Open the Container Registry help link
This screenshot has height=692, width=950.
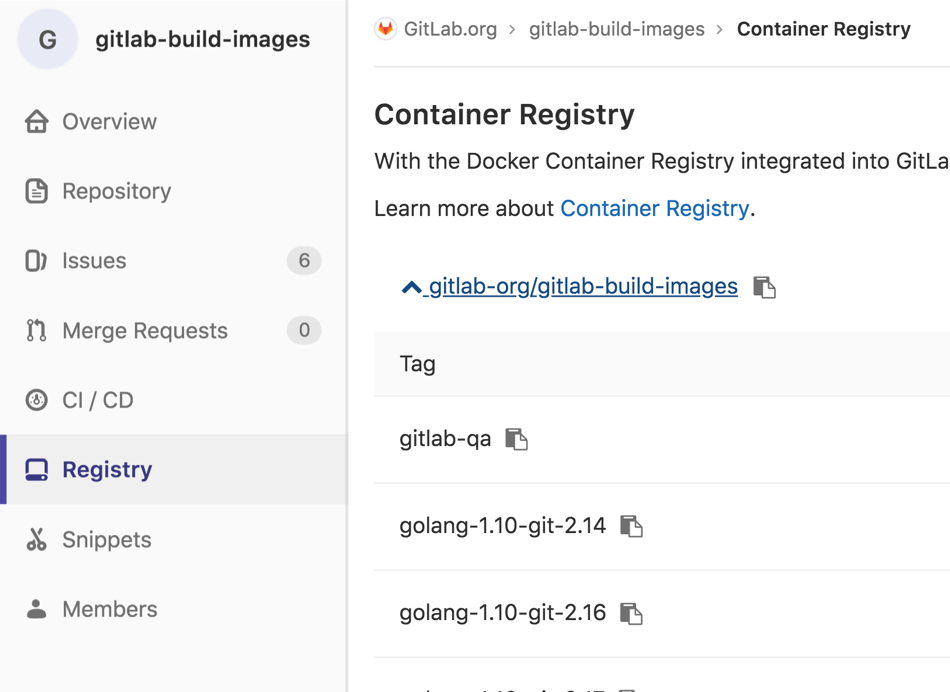tap(654, 208)
